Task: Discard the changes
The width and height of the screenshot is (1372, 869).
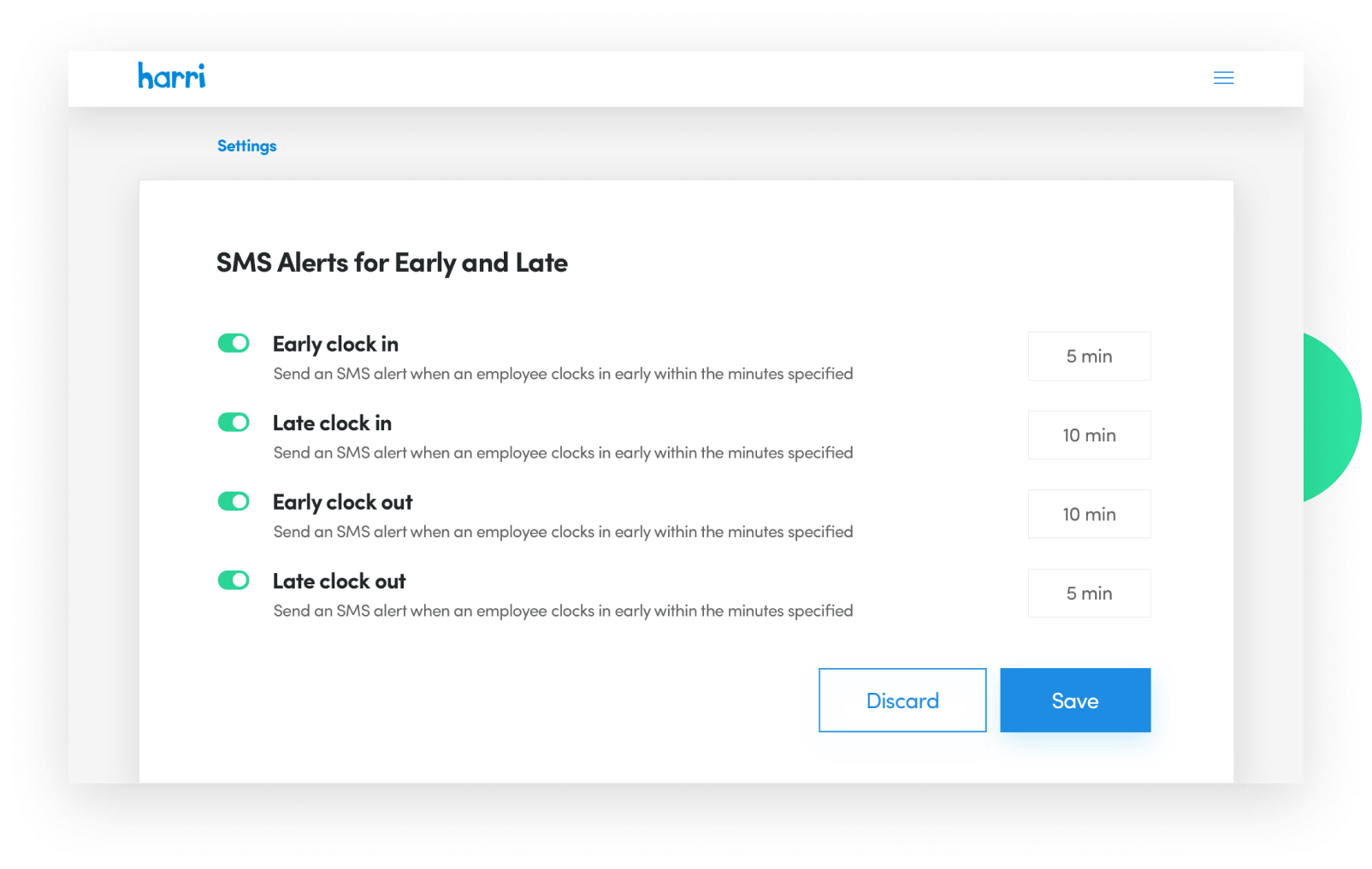Action: pyautogui.click(x=902, y=701)
